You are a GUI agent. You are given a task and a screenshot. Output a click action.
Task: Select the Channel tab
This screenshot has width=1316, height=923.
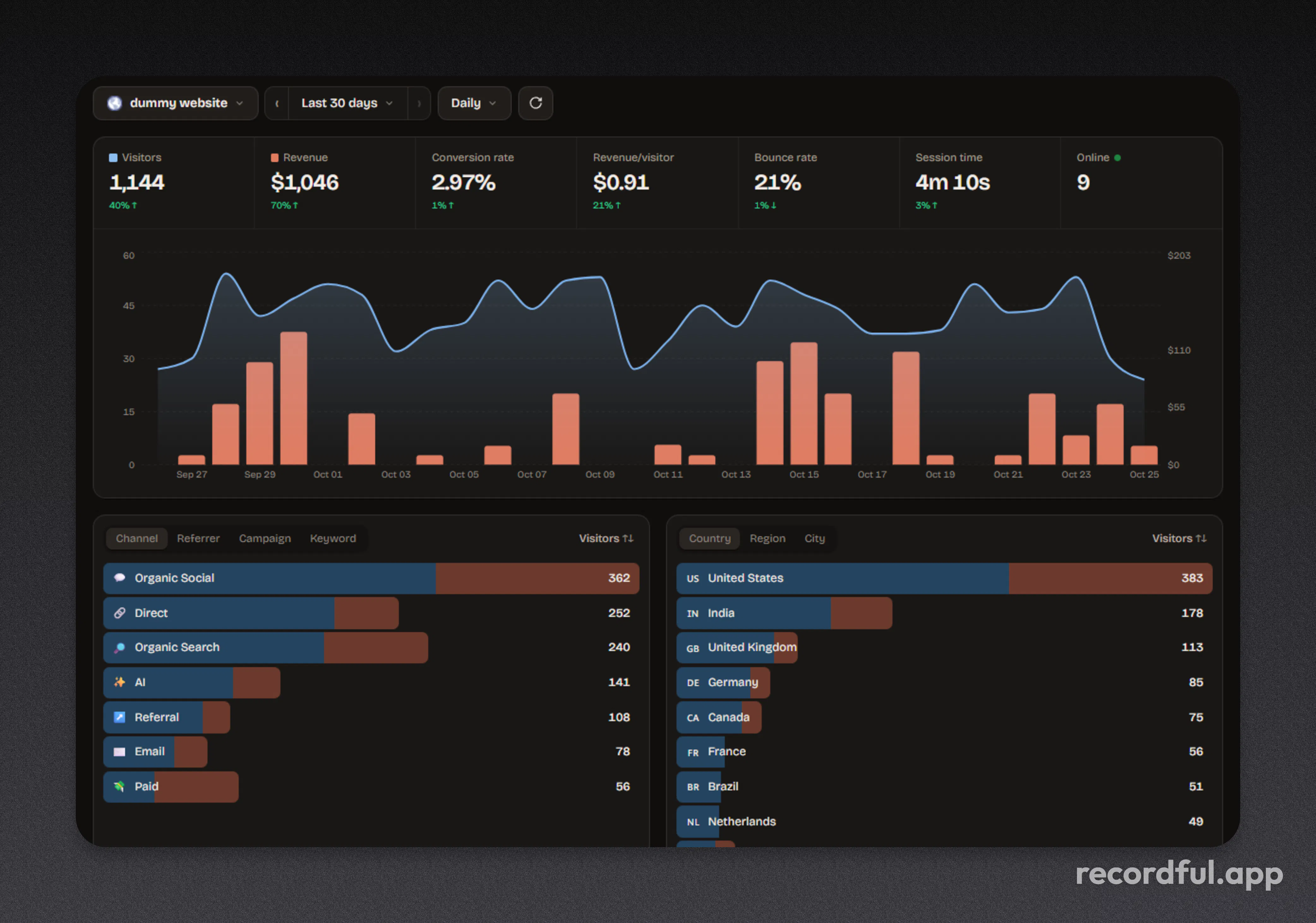coord(136,538)
